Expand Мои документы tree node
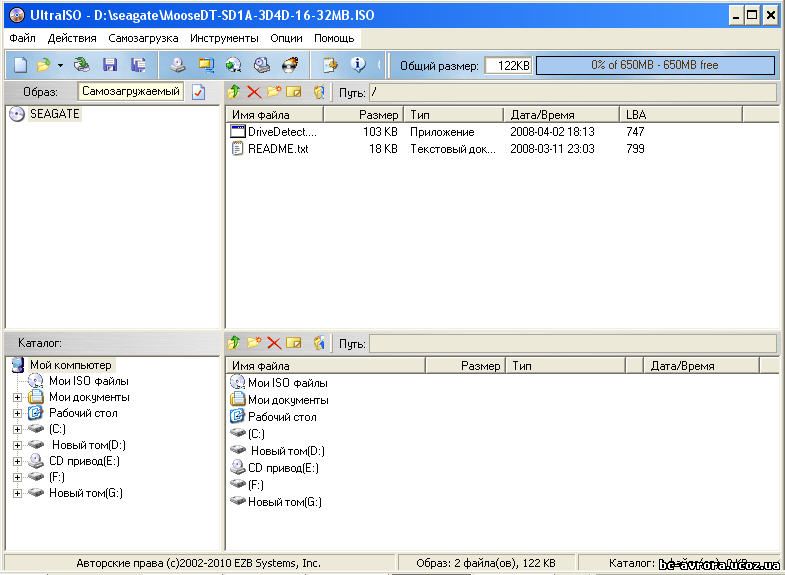 18,397
